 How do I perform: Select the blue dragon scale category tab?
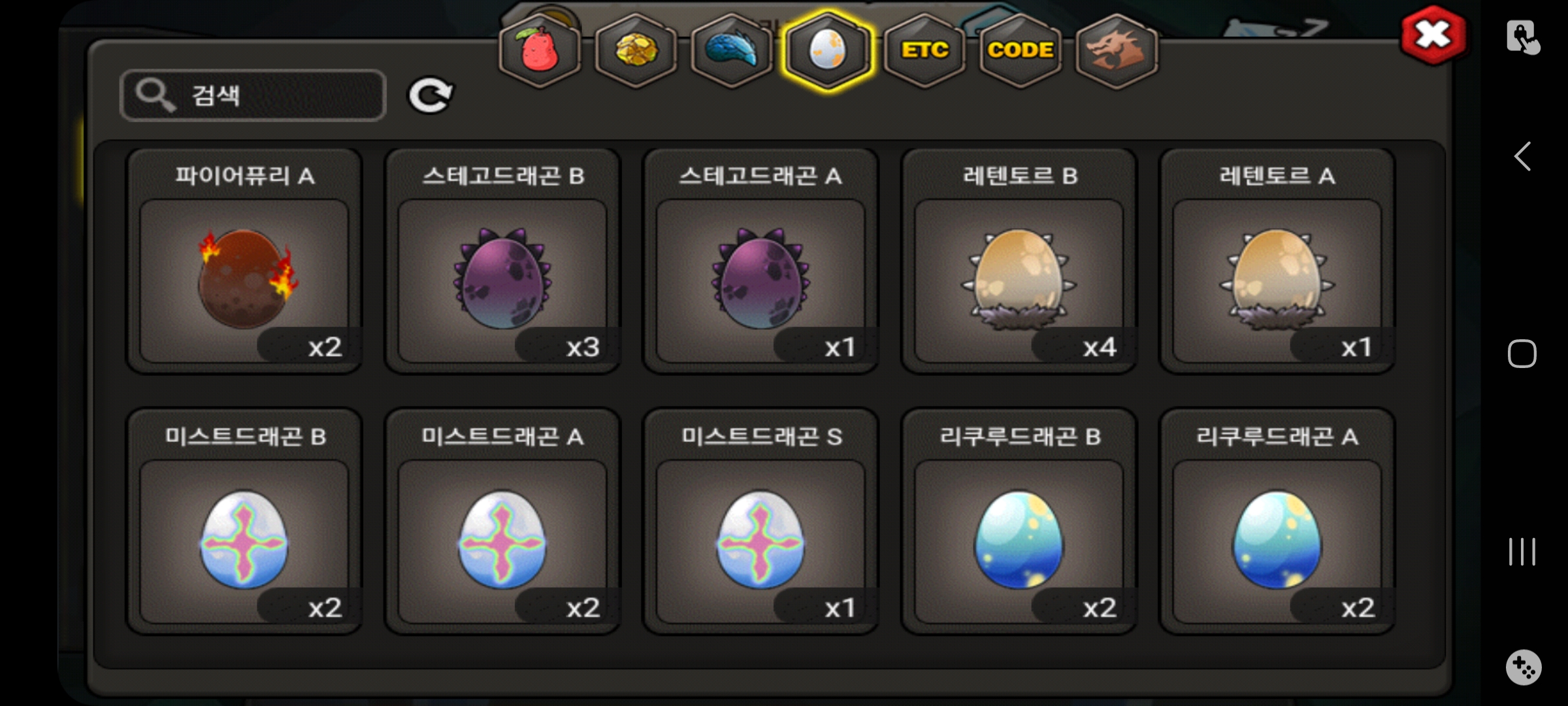coord(732,50)
